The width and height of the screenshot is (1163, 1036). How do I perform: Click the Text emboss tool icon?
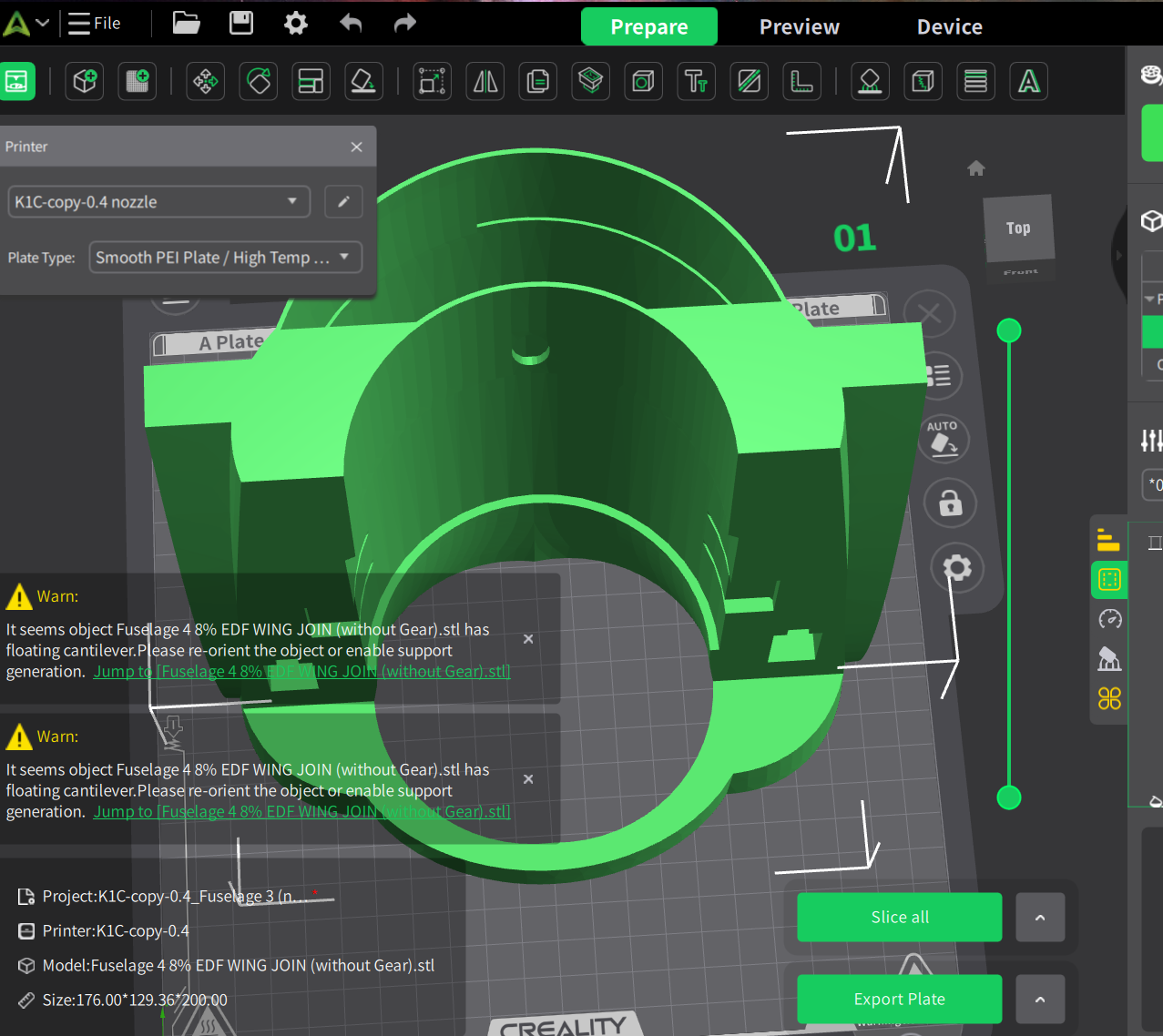click(697, 82)
